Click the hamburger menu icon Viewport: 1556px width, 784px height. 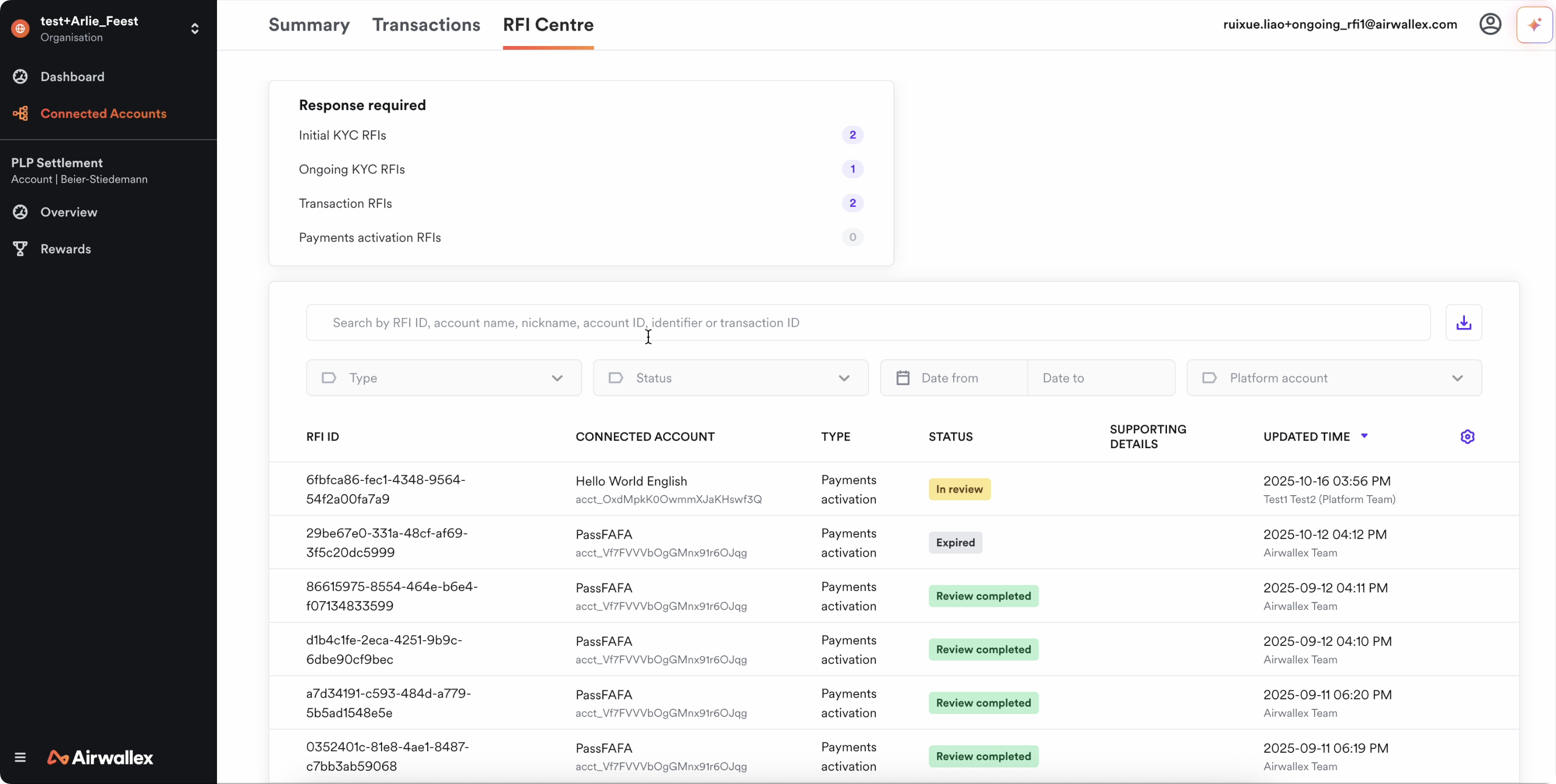pos(20,757)
